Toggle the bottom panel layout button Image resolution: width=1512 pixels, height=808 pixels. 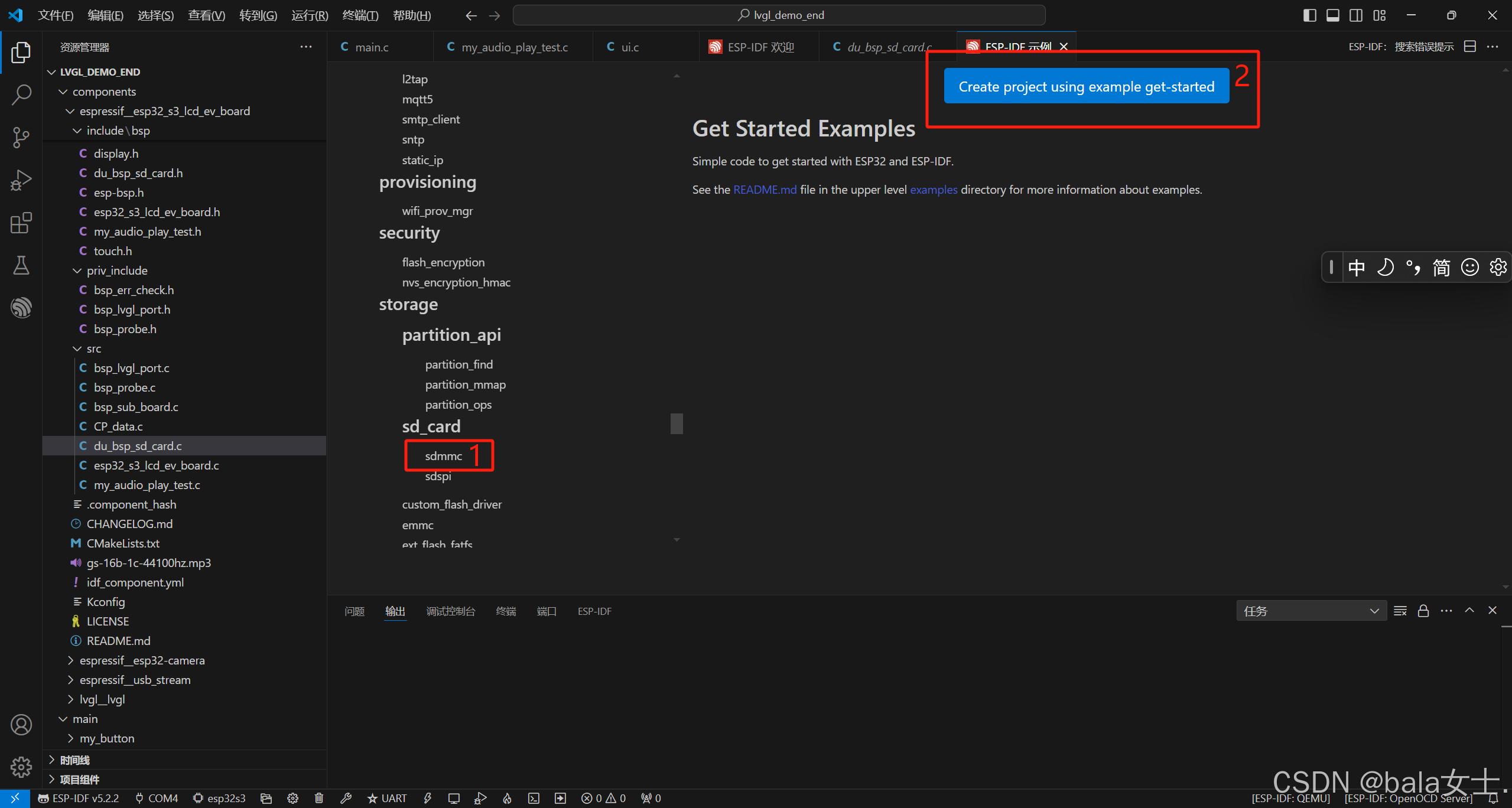(1332, 15)
